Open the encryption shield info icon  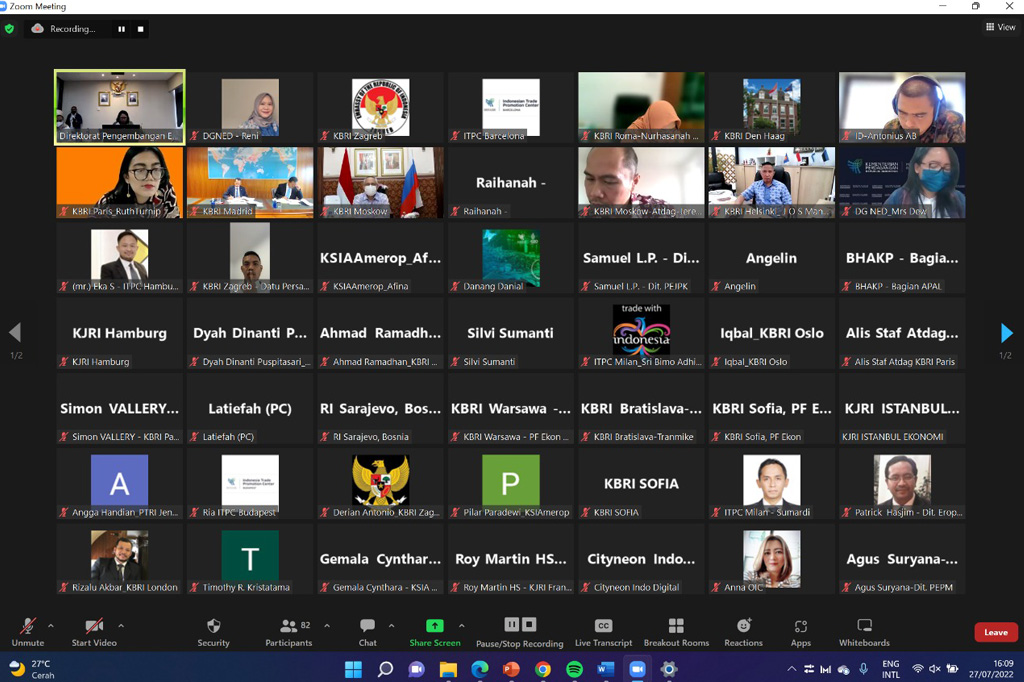(x=10, y=29)
